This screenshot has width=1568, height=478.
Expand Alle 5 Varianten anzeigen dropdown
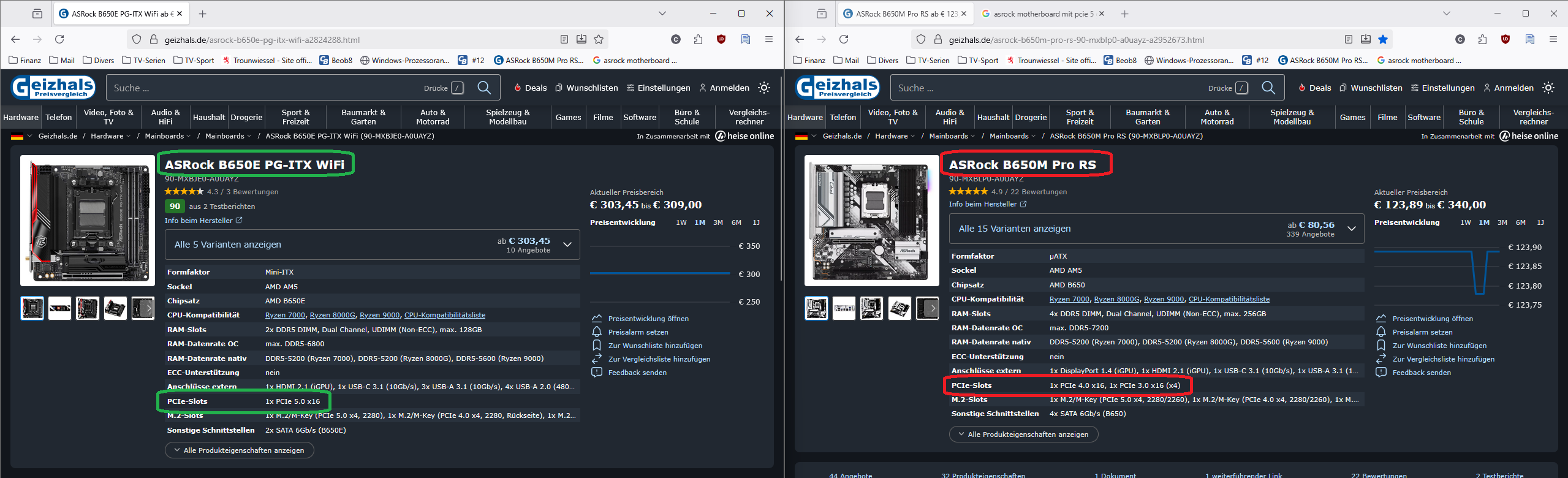click(x=372, y=245)
